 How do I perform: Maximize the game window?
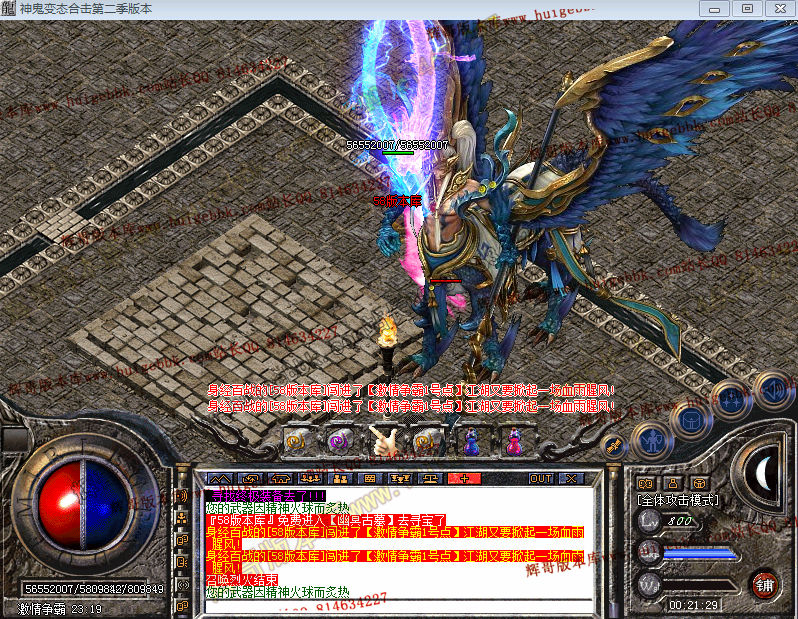[x=747, y=9]
